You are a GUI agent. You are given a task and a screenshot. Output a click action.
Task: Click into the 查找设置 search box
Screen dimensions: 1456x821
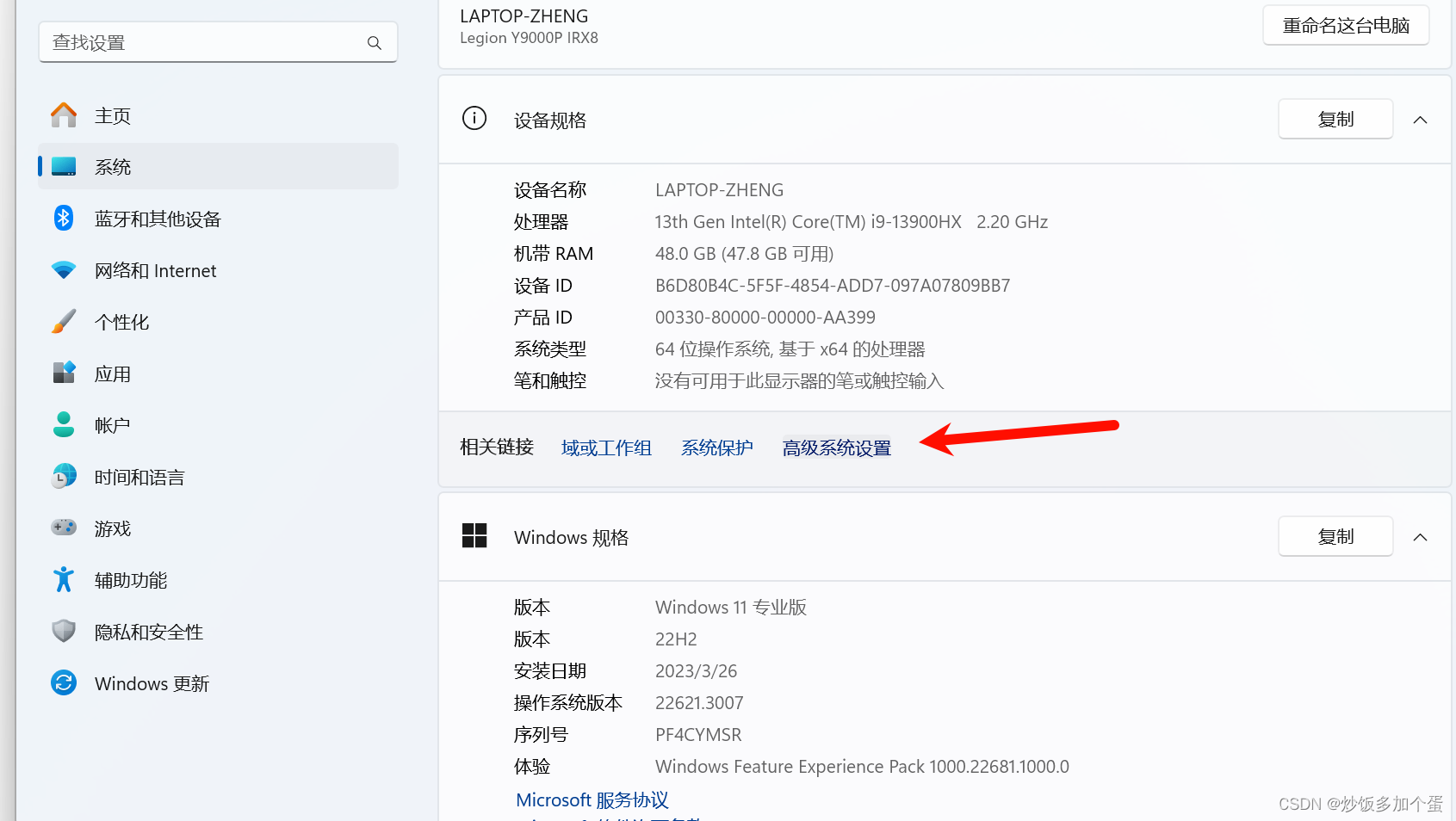click(x=218, y=42)
